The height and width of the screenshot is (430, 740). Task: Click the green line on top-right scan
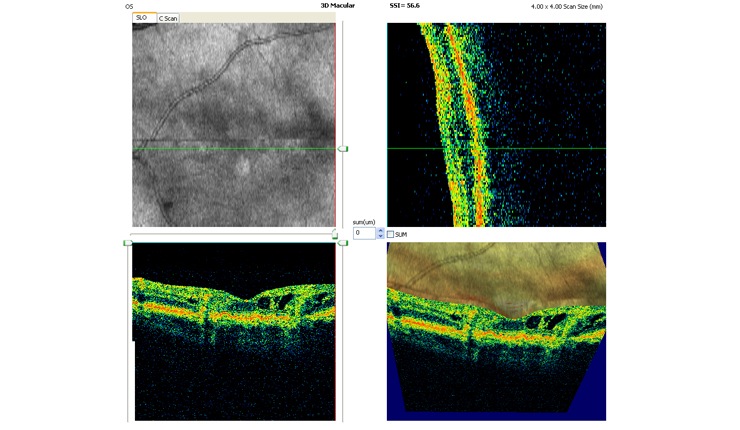click(x=540, y=148)
